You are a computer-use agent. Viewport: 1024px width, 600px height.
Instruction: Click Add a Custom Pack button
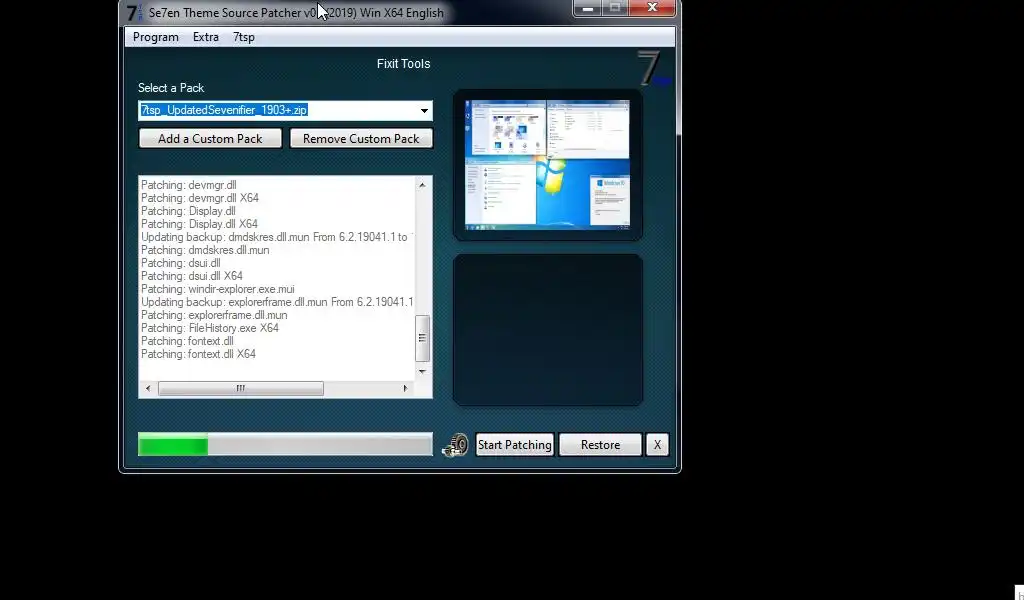tap(210, 138)
